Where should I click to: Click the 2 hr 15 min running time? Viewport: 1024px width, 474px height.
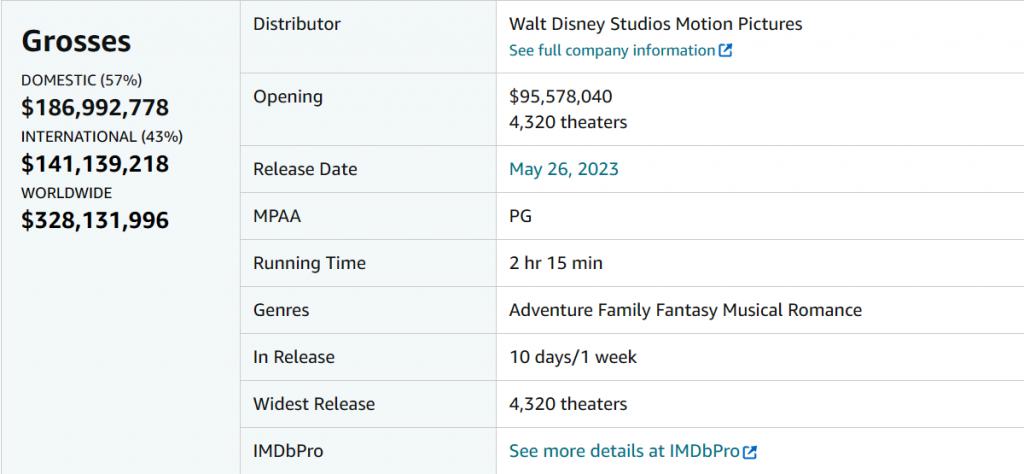click(556, 263)
